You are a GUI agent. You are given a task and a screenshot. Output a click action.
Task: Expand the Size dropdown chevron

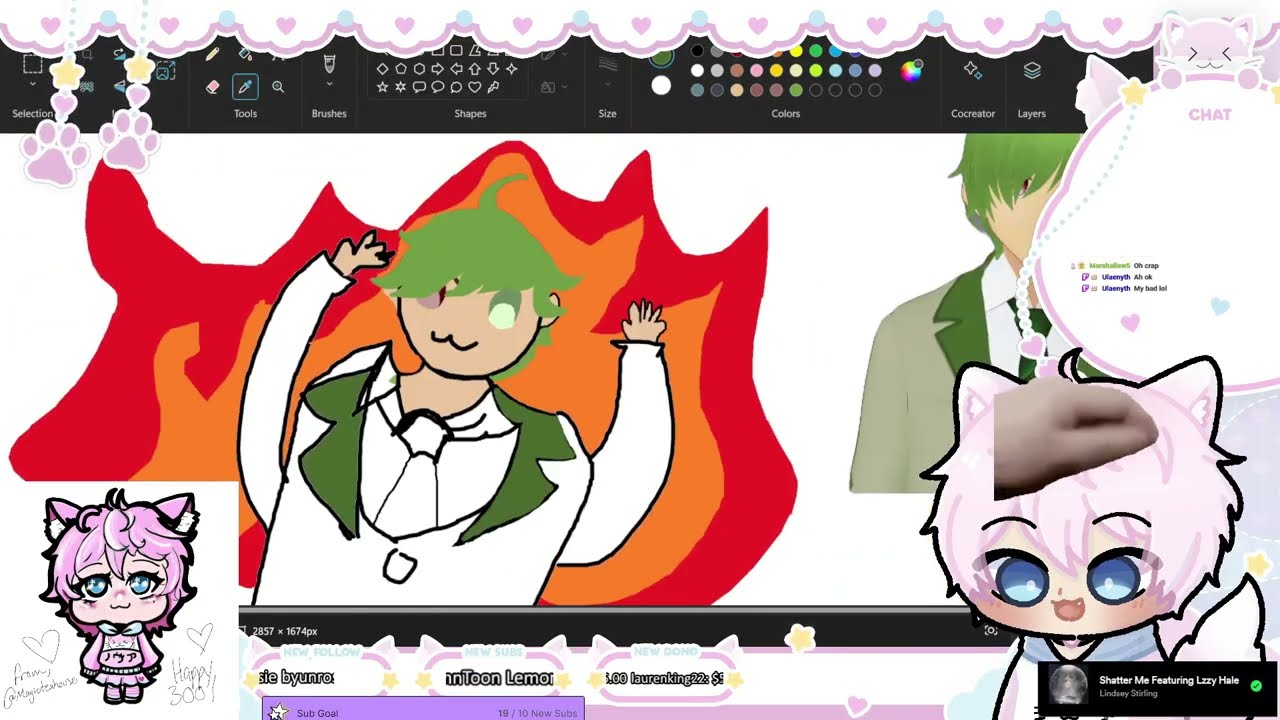click(607, 84)
